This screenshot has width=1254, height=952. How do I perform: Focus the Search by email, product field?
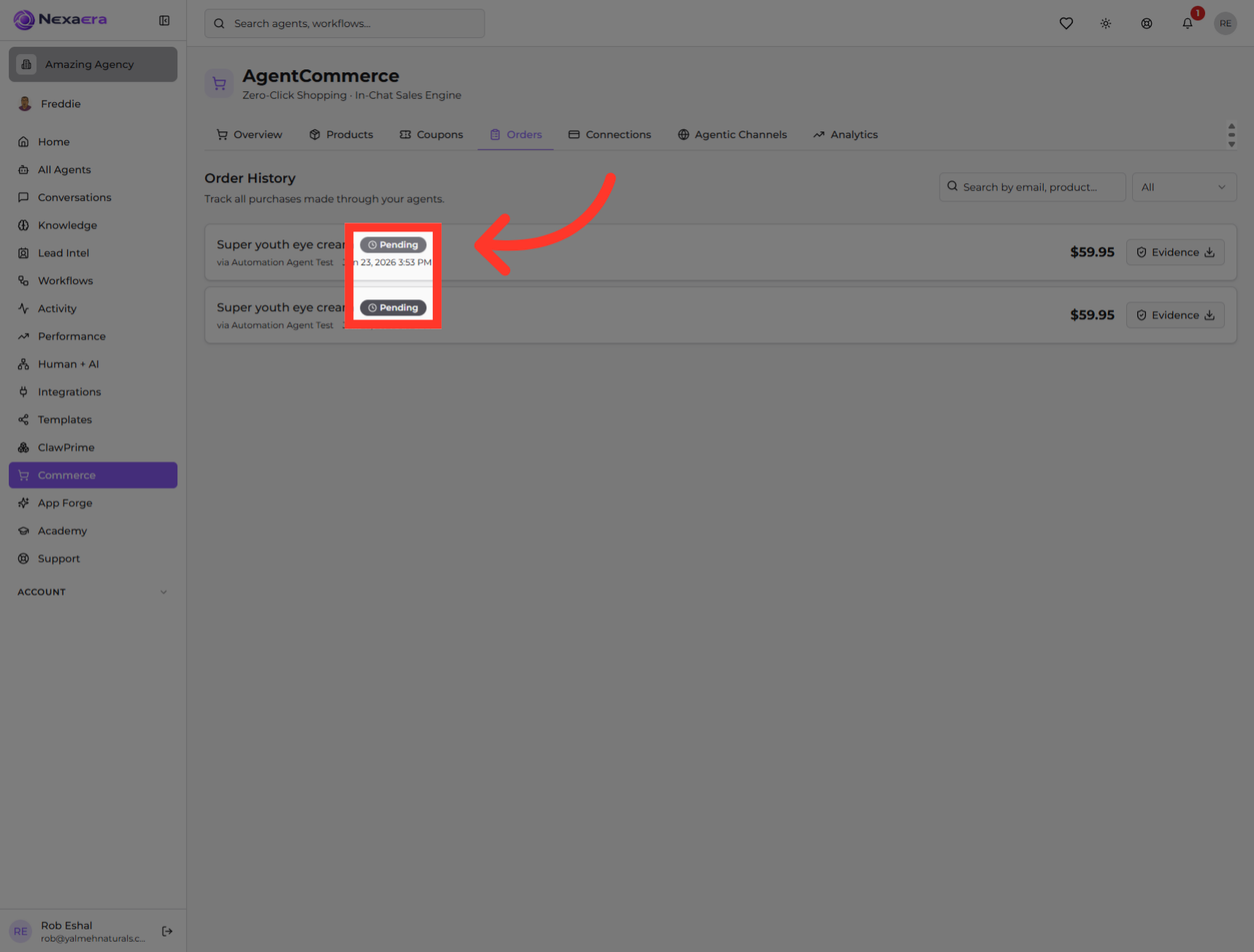[1032, 187]
